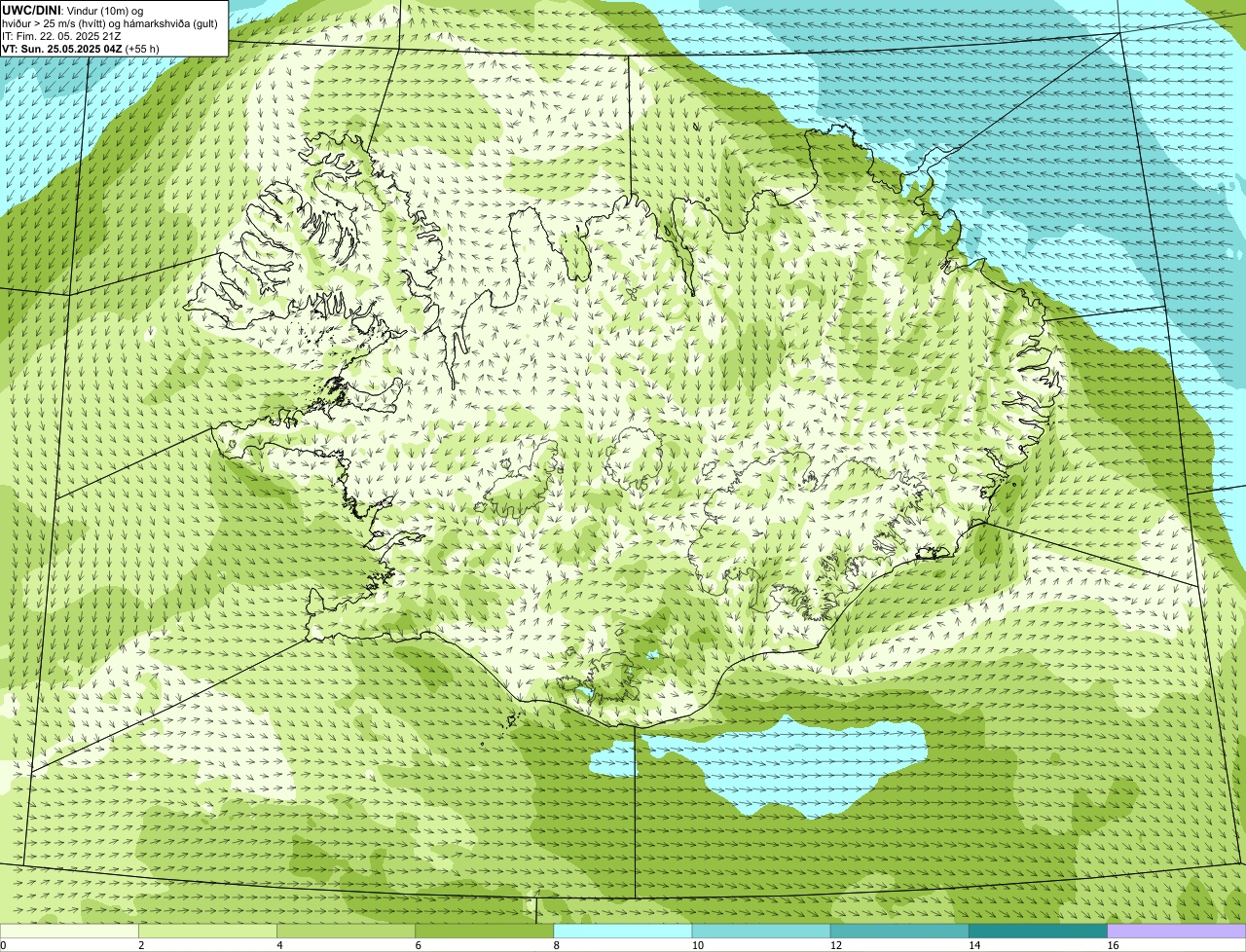Click the 0–2 m/s pale yellow legend swatch
This screenshot has height=952, width=1246.
pyautogui.click(x=69, y=932)
